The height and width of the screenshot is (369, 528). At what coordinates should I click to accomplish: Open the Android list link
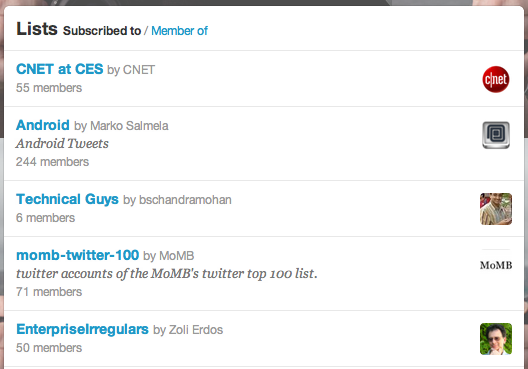pos(43,125)
